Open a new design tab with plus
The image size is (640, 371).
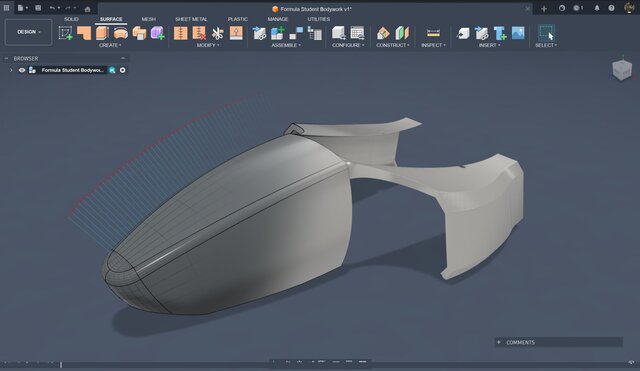[544, 9]
